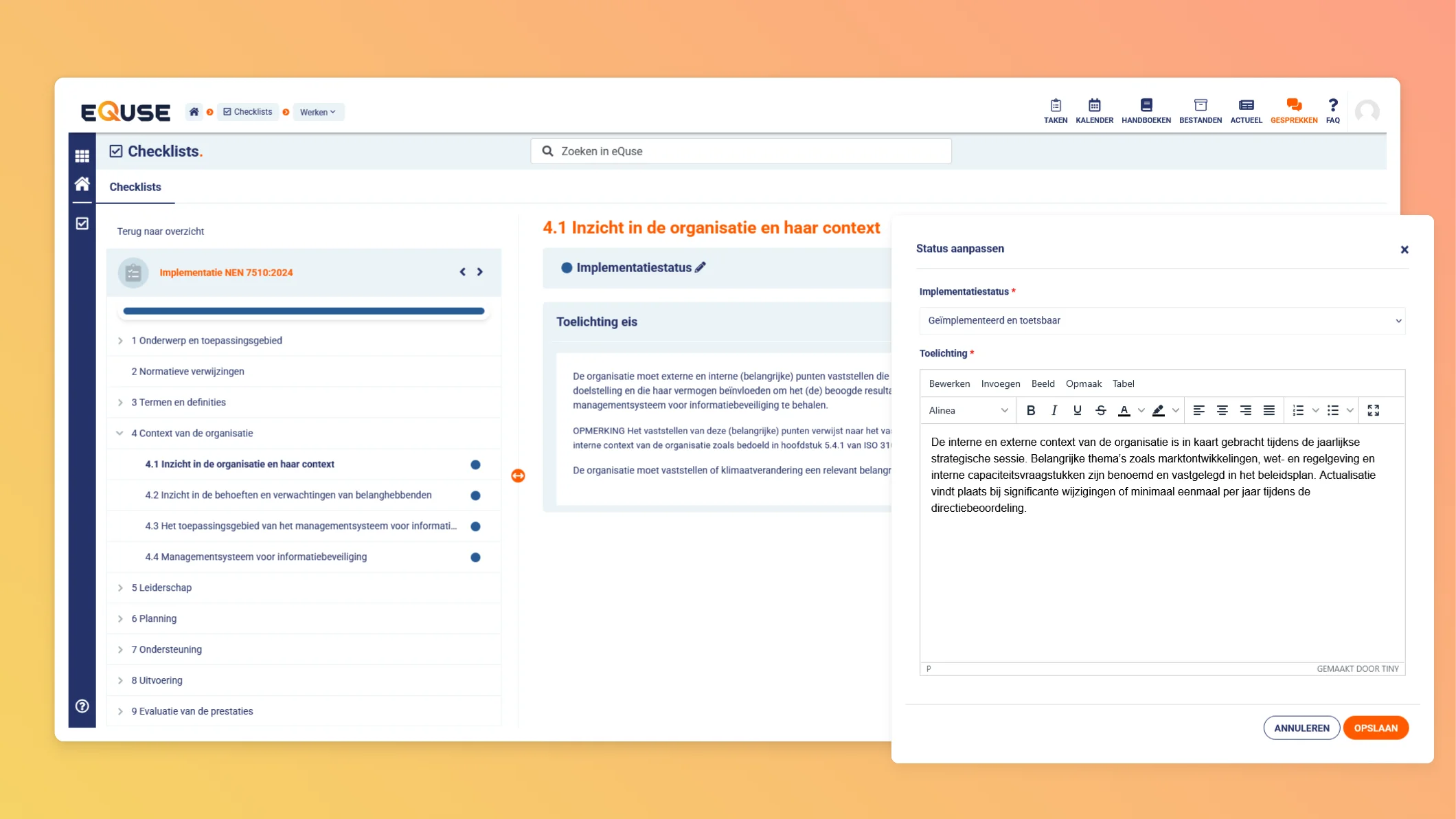Click the Terug naar overzicht link
Image resolution: width=1456 pixels, height=819 pixels.
pos(160,232)
